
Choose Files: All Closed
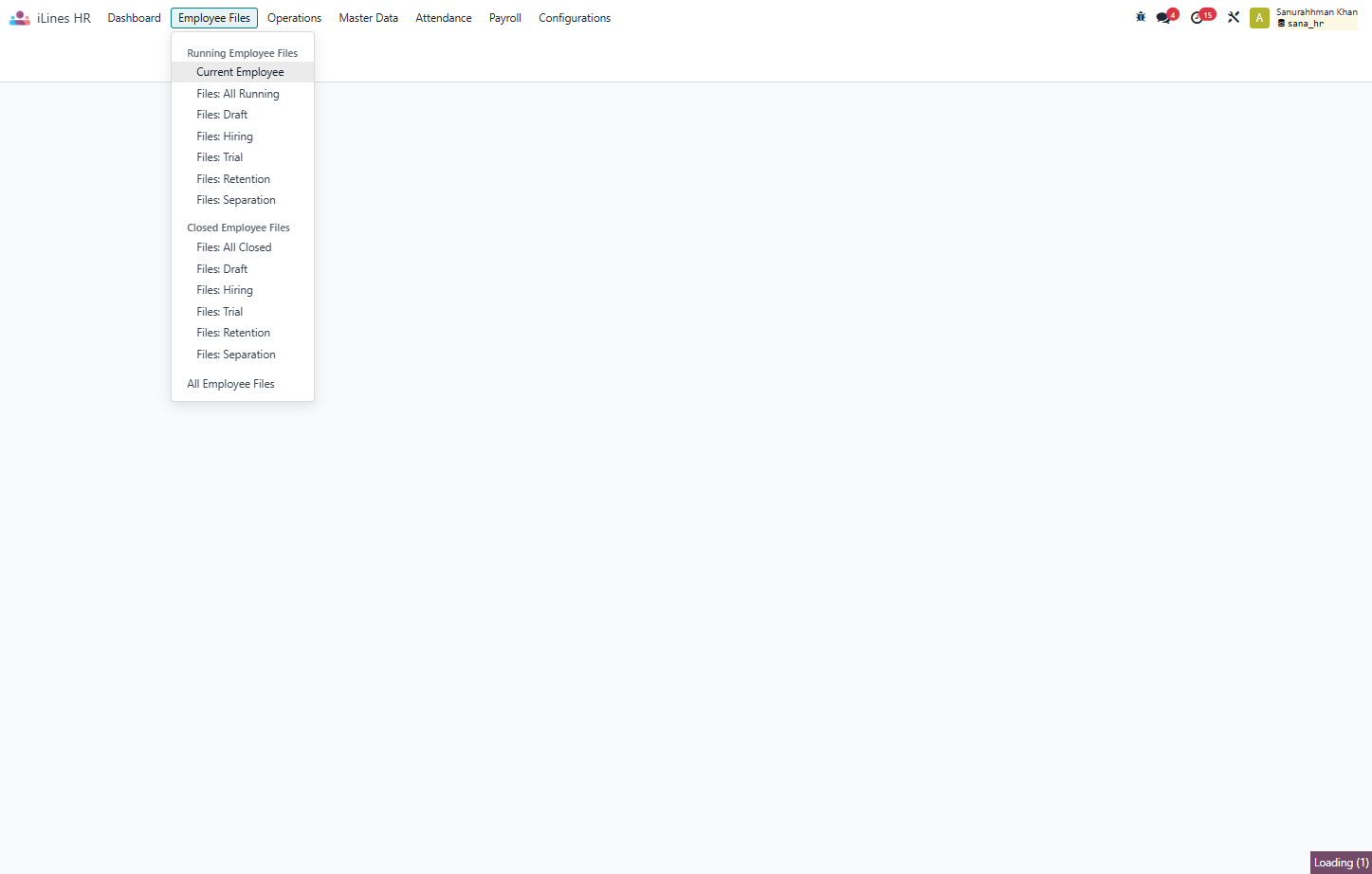click(243, 247)
